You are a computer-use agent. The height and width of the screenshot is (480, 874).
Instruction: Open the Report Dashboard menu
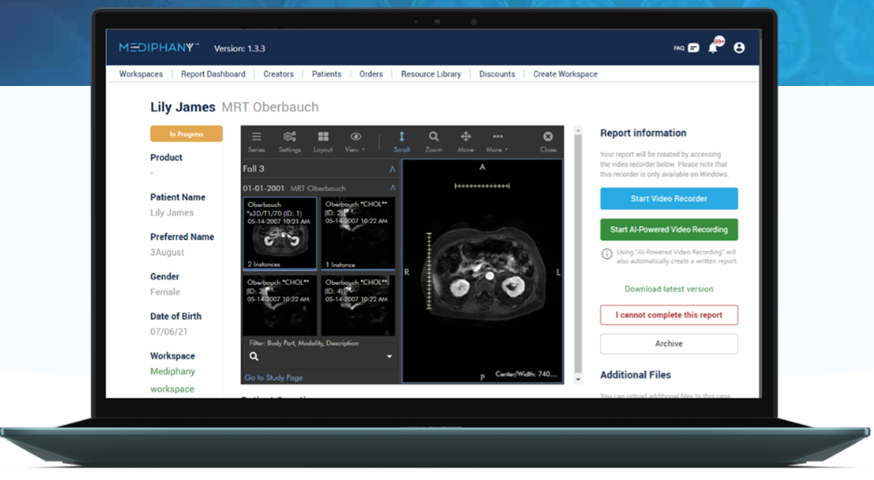[x=213, y=74]
